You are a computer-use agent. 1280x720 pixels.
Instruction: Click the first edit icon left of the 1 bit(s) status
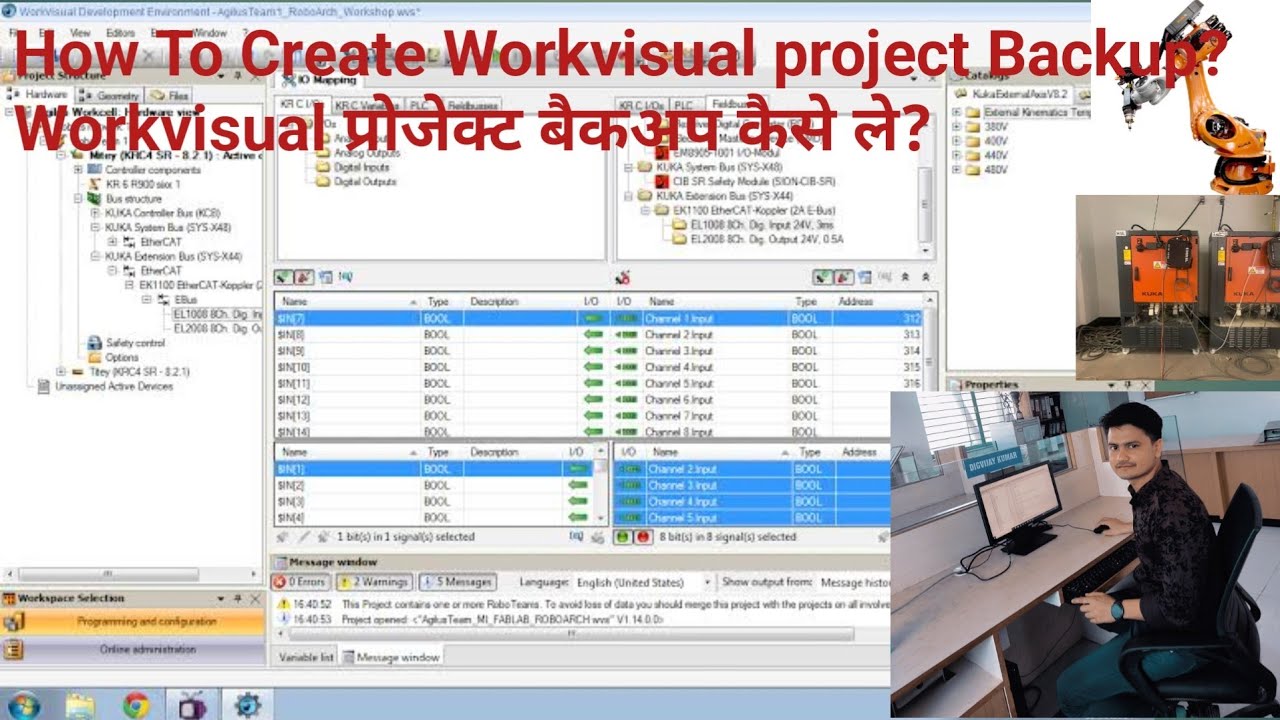pos(283,537)
